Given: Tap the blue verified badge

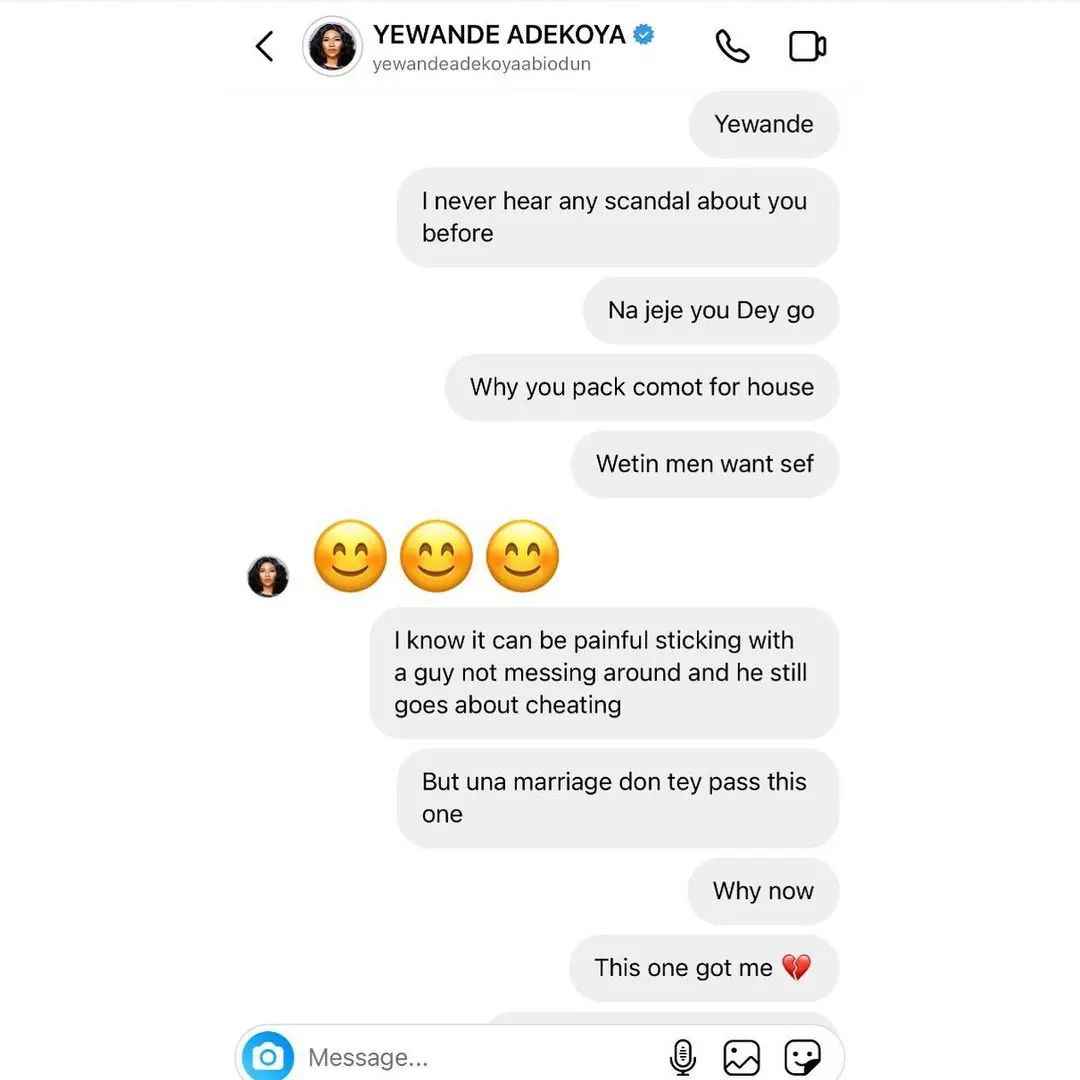Looking at the screenshot, I should [643, 34].
